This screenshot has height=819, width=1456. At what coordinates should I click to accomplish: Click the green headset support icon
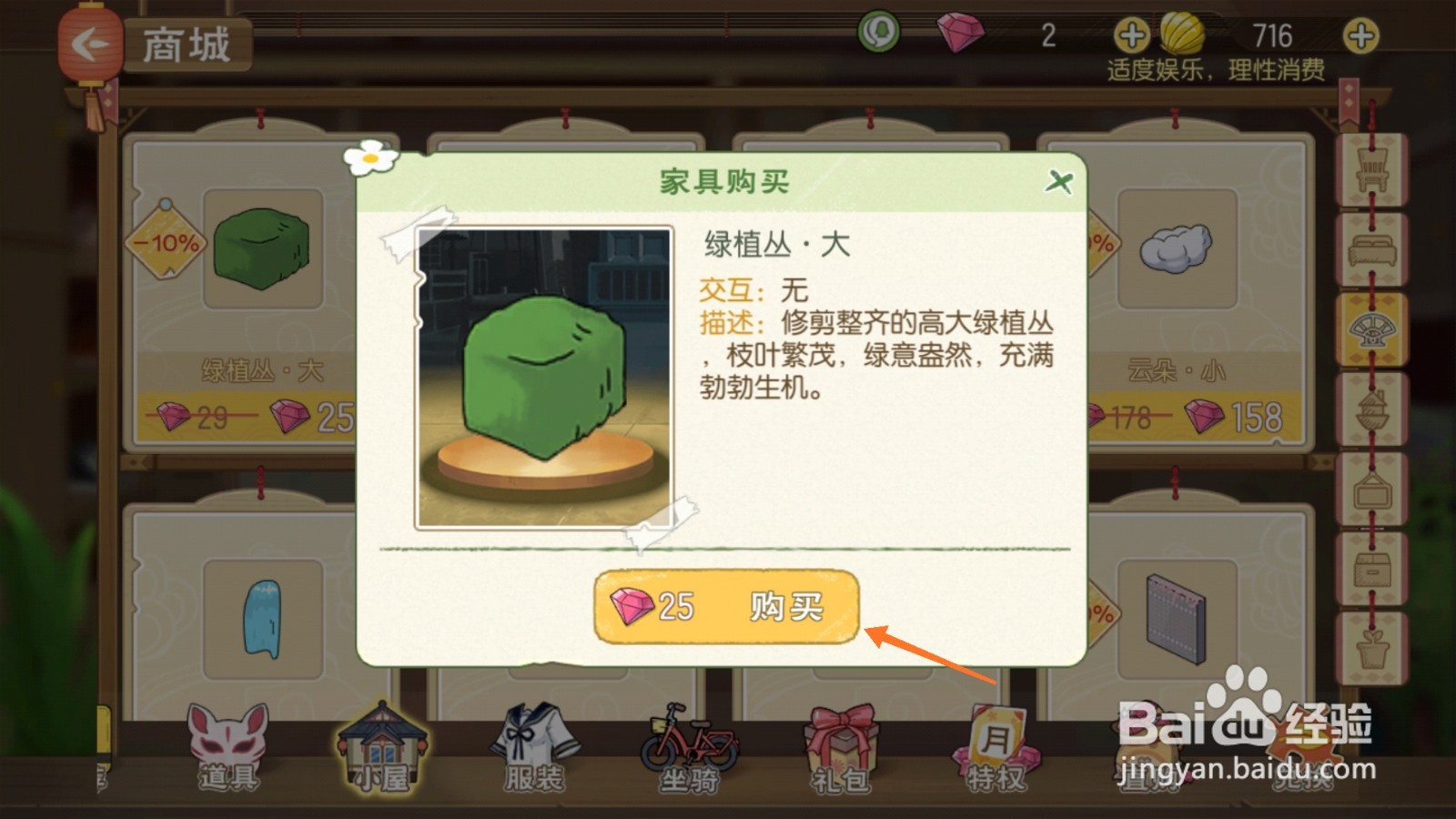click(878, 33)
